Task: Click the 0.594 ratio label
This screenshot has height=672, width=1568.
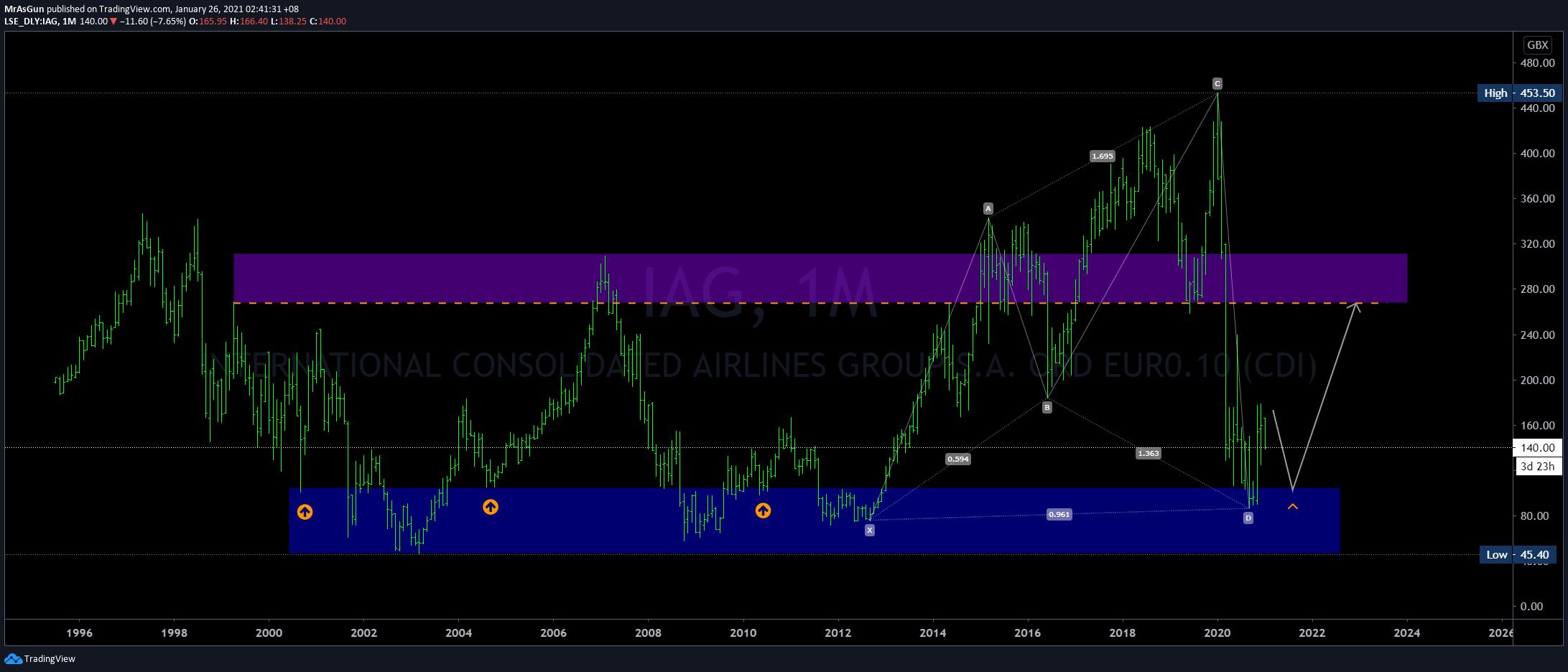Action: (x=958, y=459)
